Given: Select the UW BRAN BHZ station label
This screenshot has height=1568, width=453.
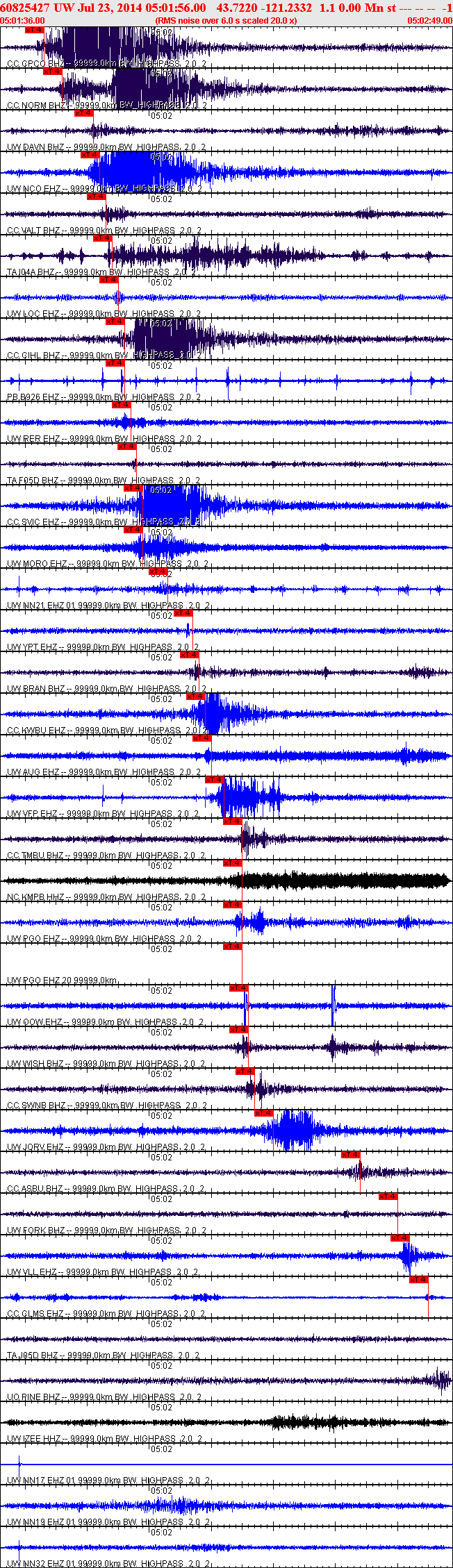Looking at the screenshot, I should 107,689.
